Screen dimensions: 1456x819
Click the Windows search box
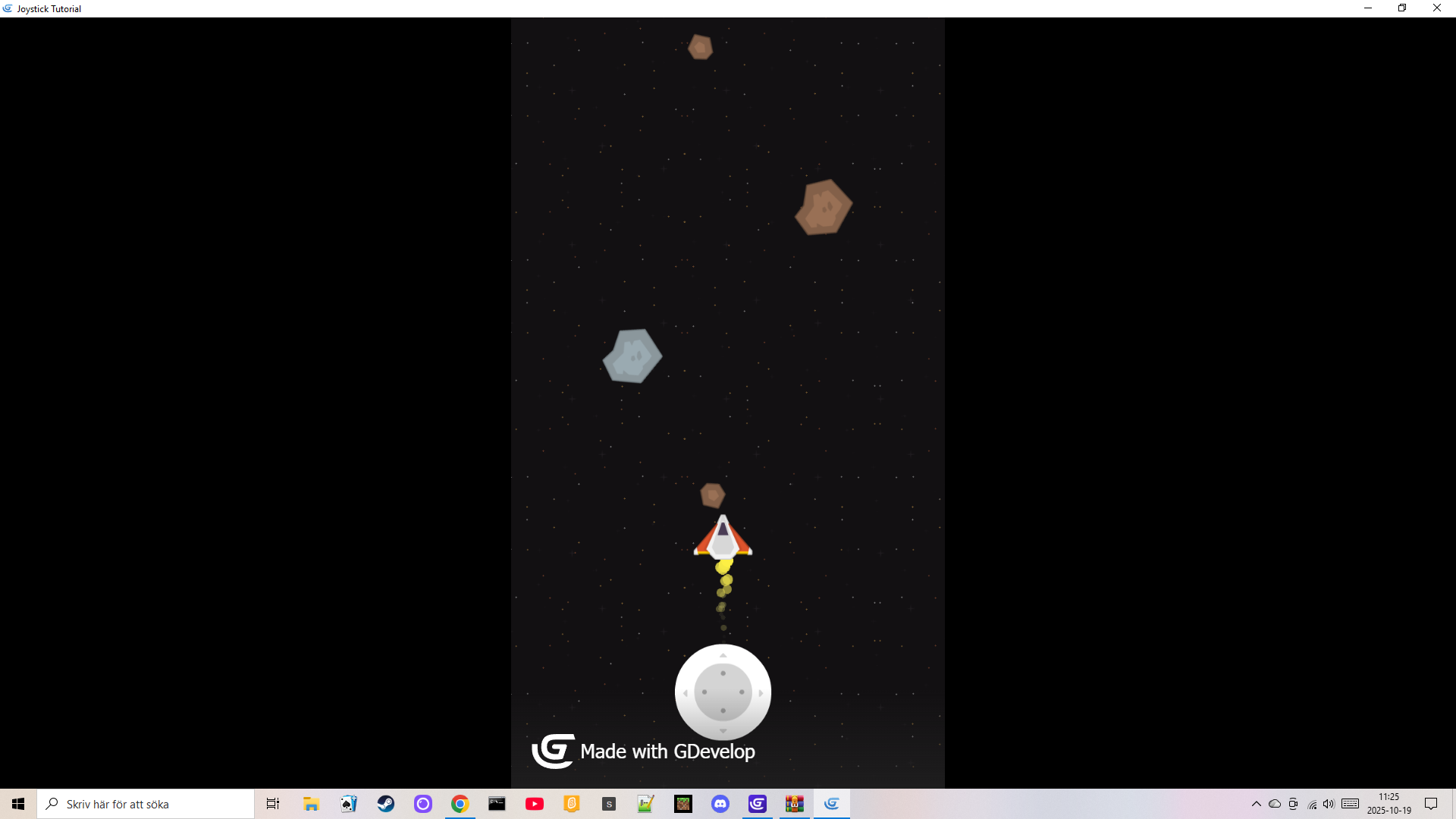coord(146,804)
